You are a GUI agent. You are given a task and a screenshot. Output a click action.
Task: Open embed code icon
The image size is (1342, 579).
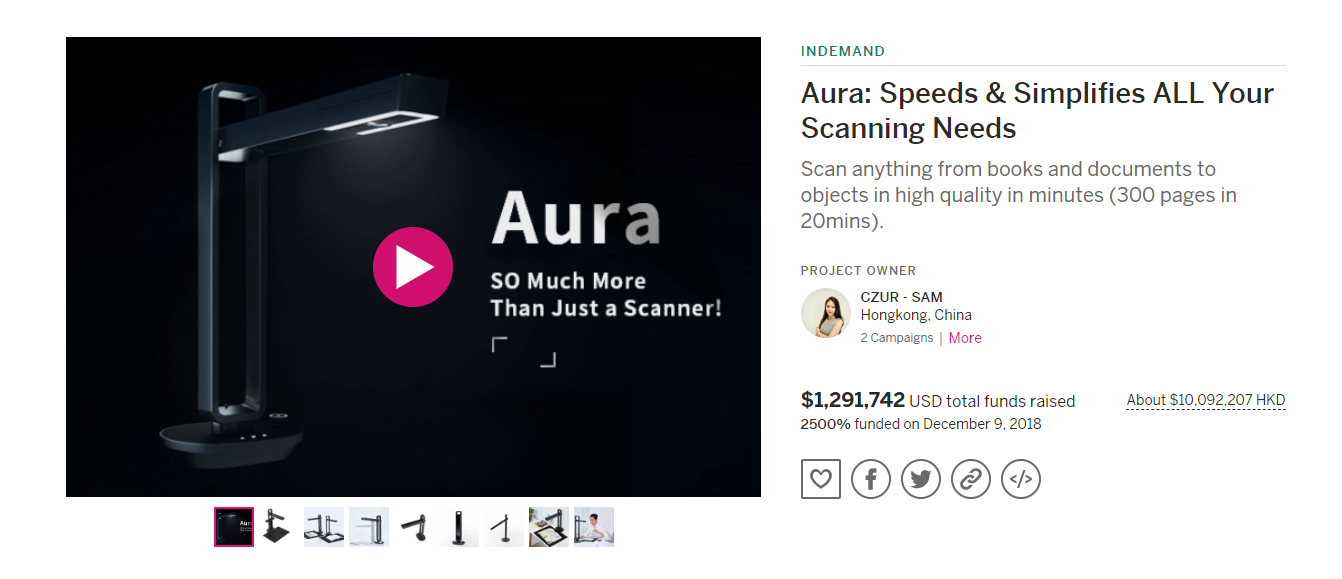(x=1021, y=479)
